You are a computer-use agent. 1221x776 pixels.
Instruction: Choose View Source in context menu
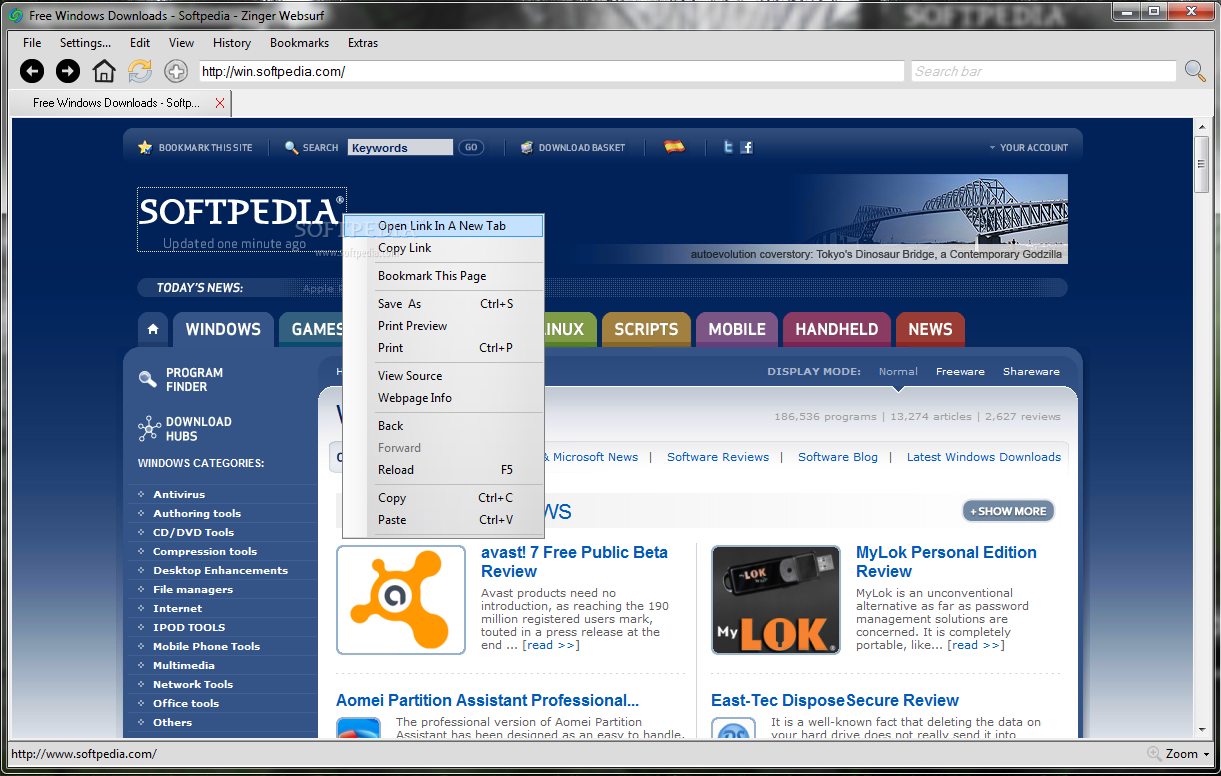coord(443,376)
